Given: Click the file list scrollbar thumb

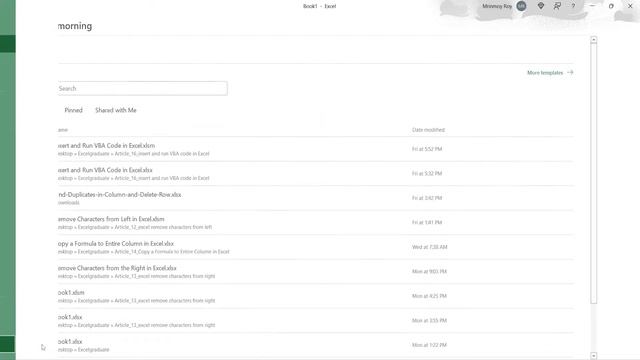Looking at the screenshot, I should [x=594, y=173].
